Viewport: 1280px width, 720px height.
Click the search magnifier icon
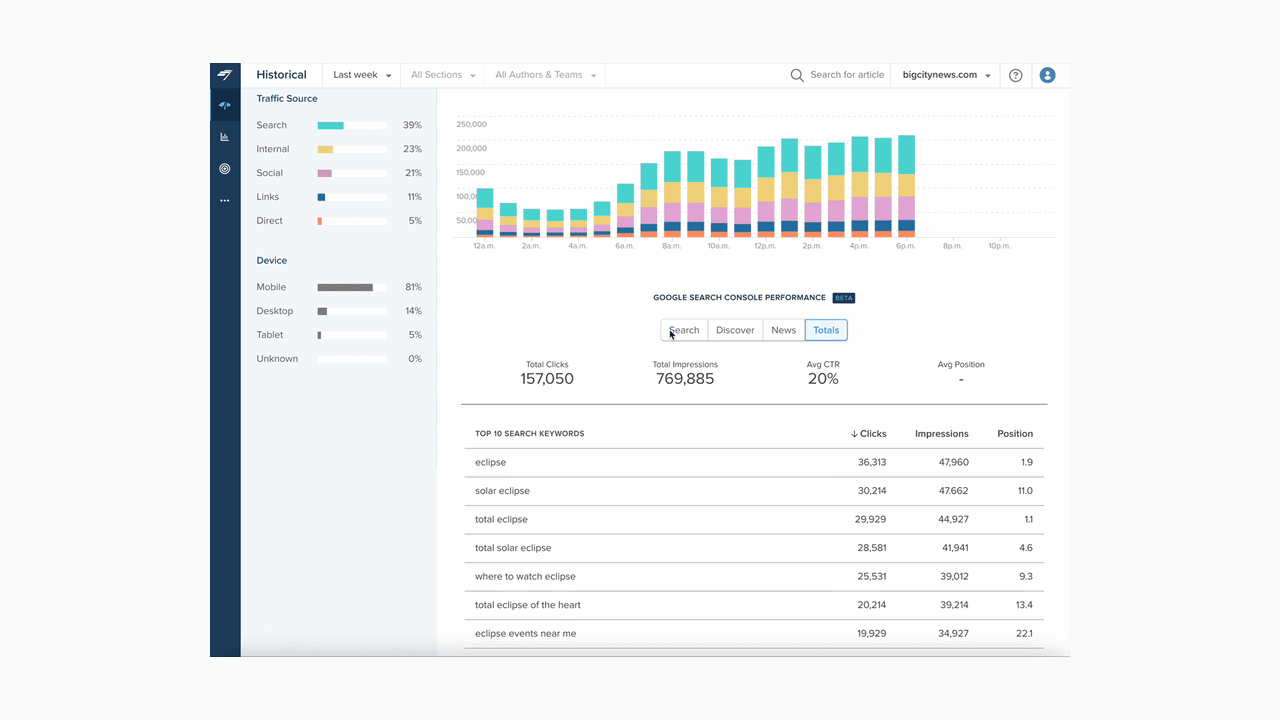coord(797,75)
